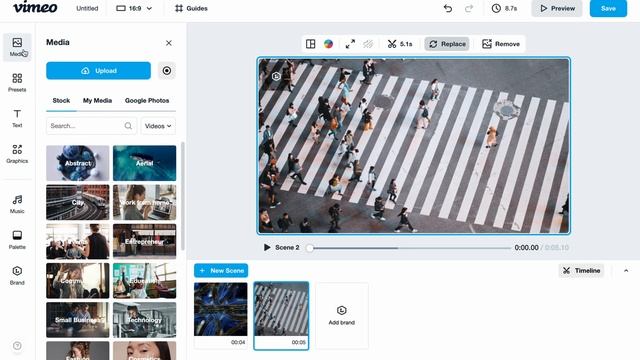Open the Education stock category

[144, 280]
